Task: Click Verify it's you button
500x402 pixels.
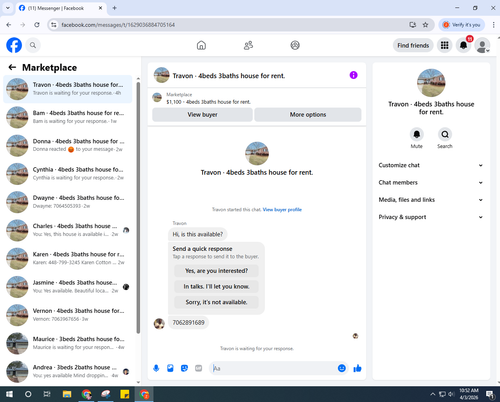Action: [462, 25]
